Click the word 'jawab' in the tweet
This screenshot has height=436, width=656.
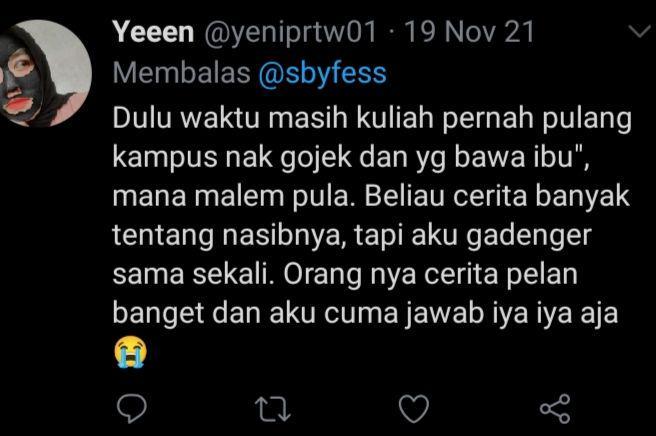(444, 315)
